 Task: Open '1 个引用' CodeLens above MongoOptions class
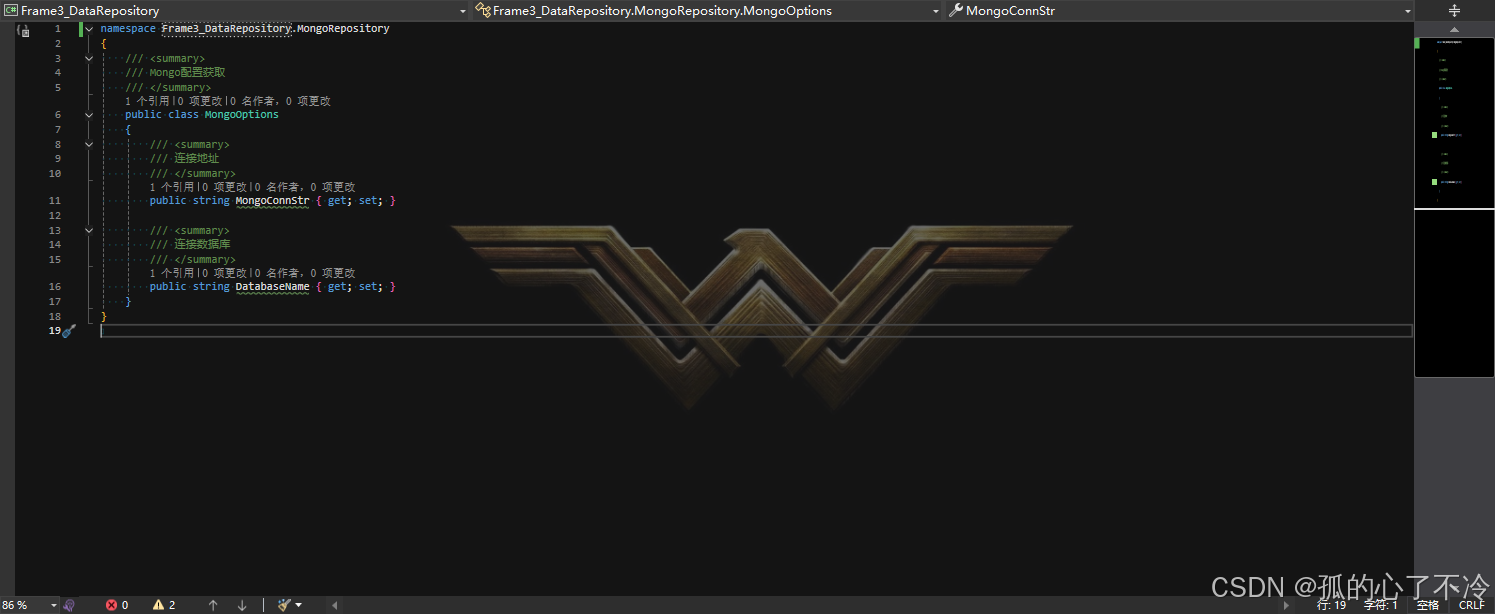coord(146,101)
